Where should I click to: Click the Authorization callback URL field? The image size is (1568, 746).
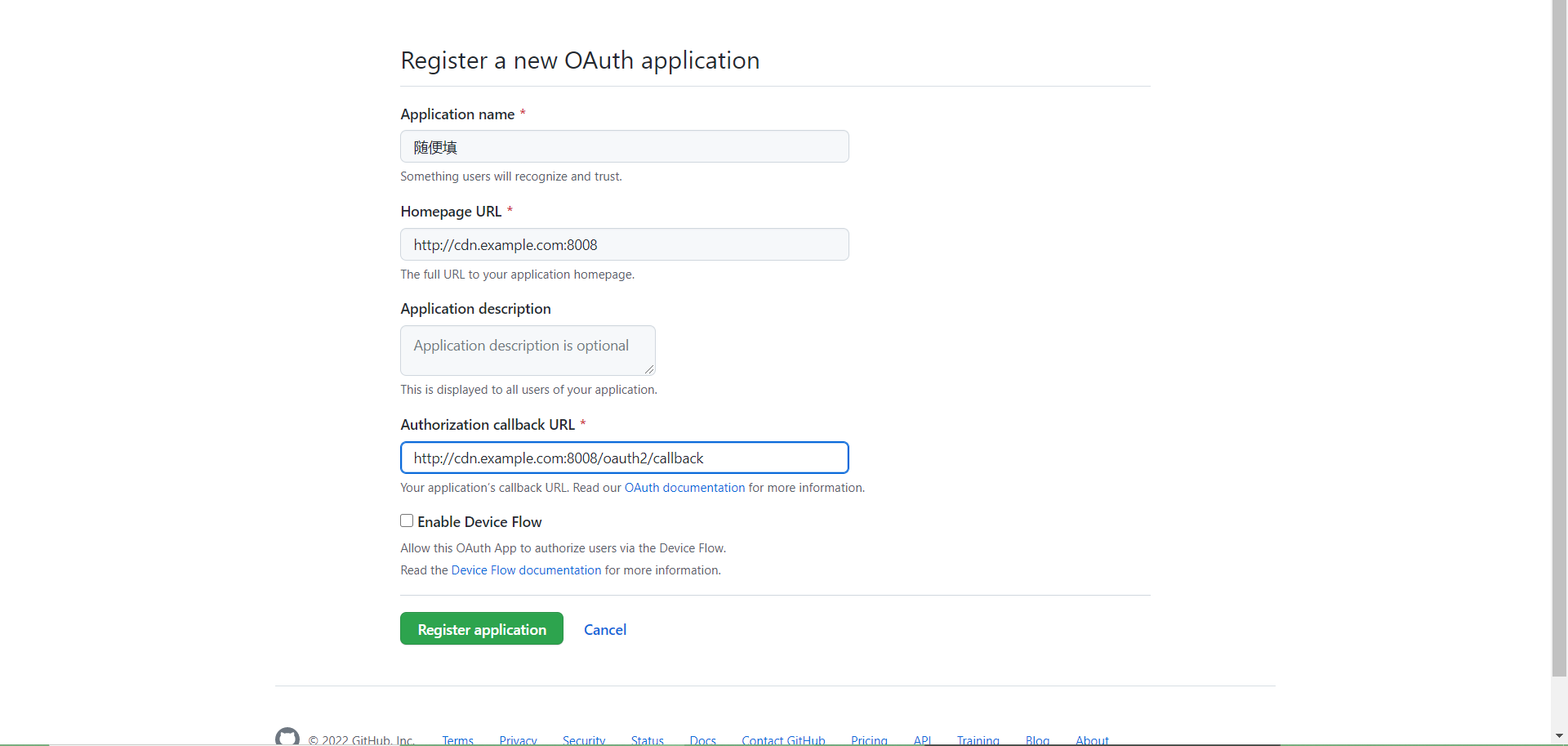[x=624, y=458]
